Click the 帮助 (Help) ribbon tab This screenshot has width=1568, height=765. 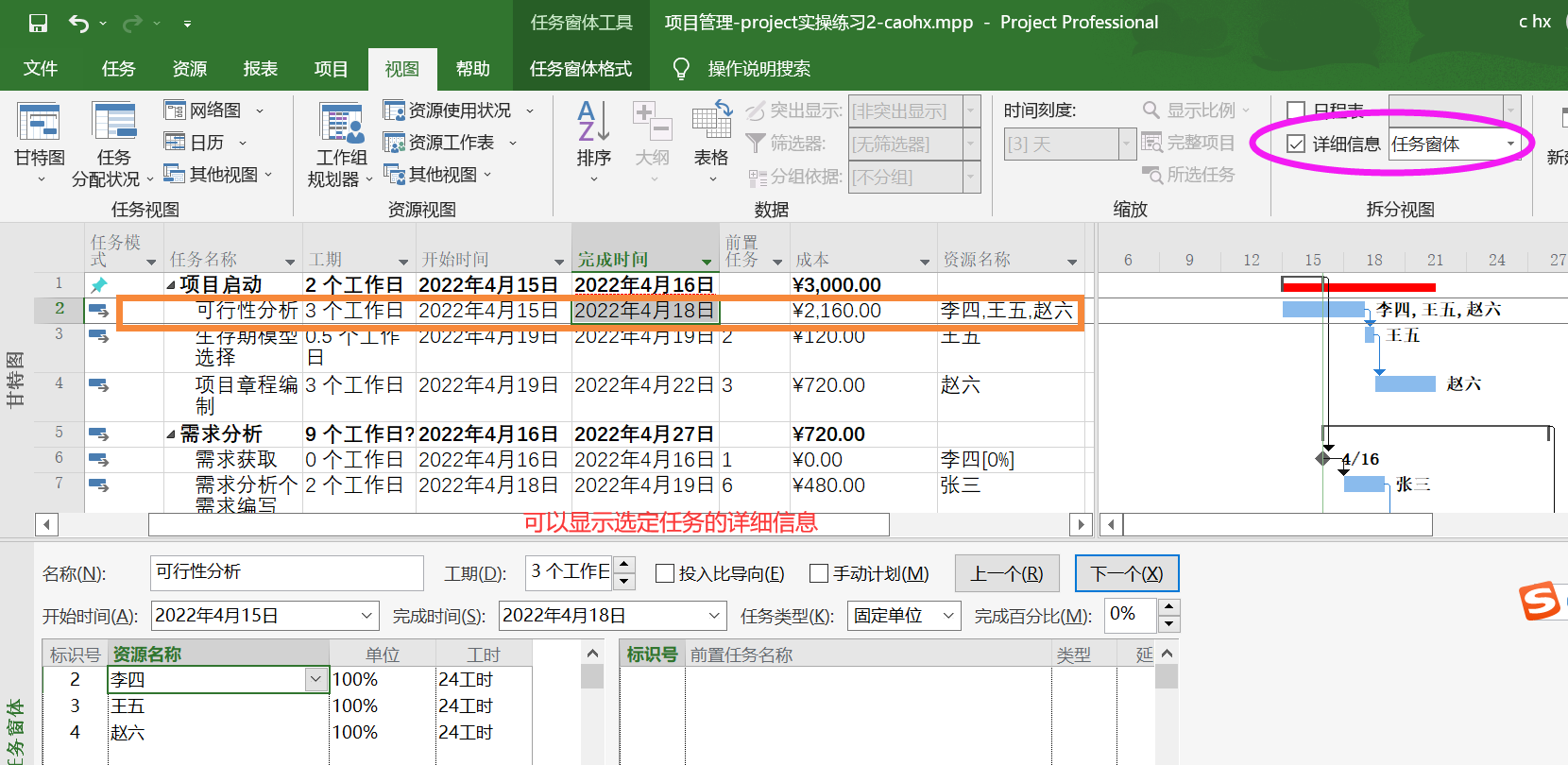click(x=473, y=68)
